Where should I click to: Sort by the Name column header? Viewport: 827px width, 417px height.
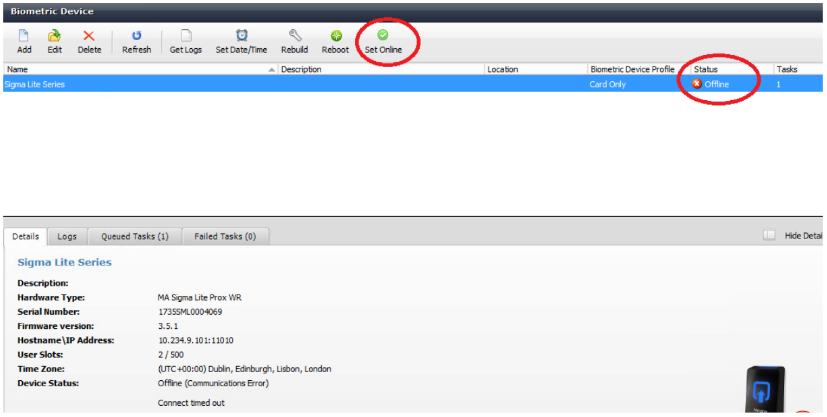[138, 69]
